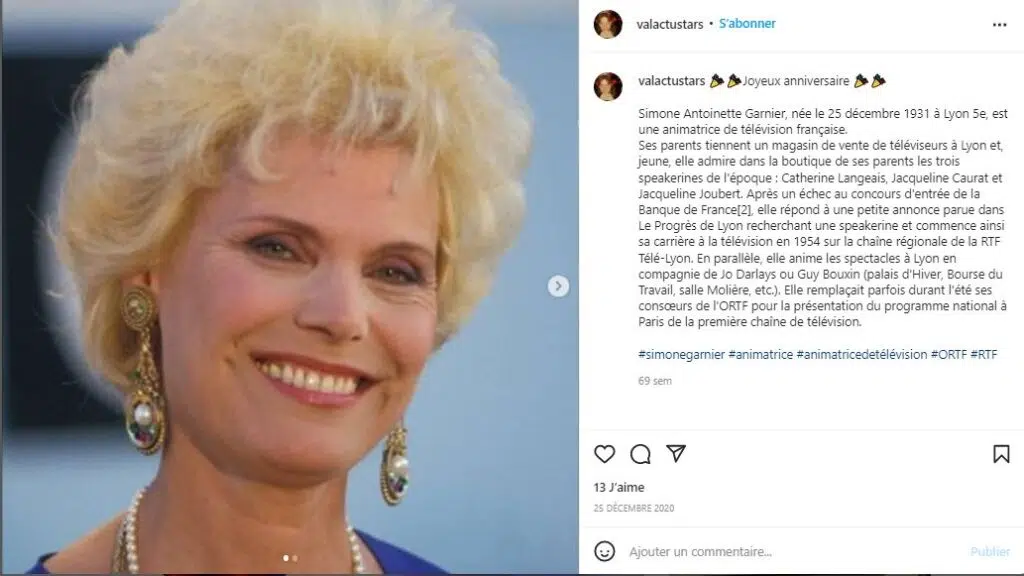This screenshot has height=576, width=1024.
Task: Open #RTF hashtag
Action: tap(984, 354)
